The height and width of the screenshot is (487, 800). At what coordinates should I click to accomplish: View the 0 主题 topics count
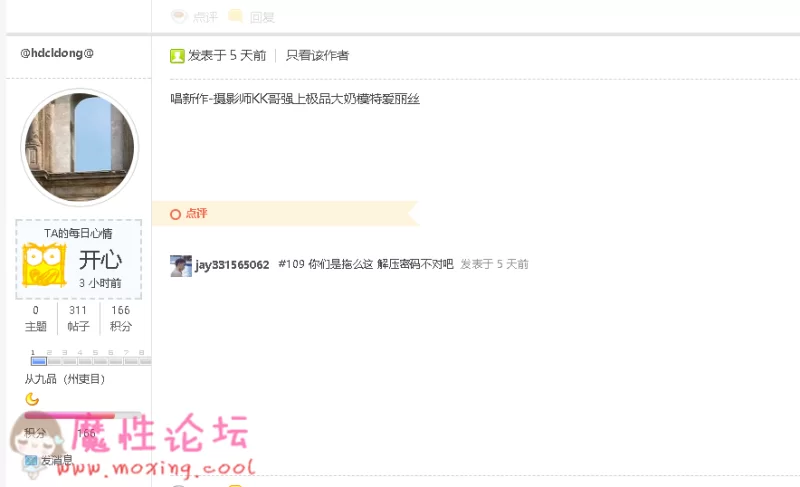tap(36, 318)
